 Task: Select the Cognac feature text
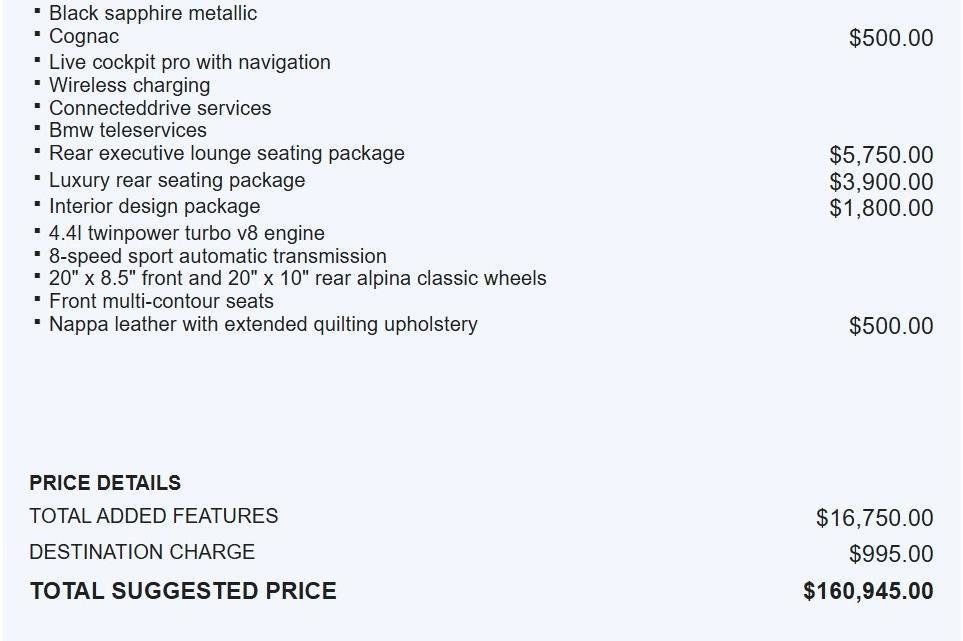[x=84, y=37]
